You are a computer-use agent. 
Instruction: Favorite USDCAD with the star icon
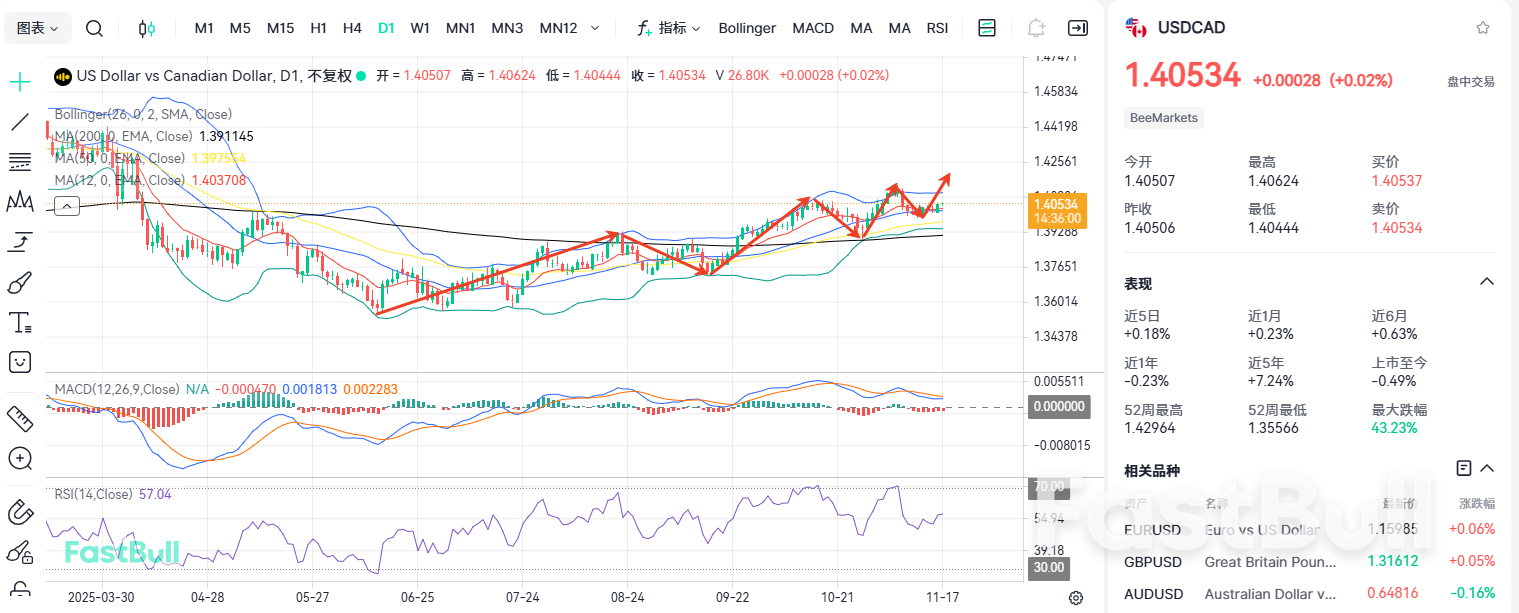(x=1484, y=27)
